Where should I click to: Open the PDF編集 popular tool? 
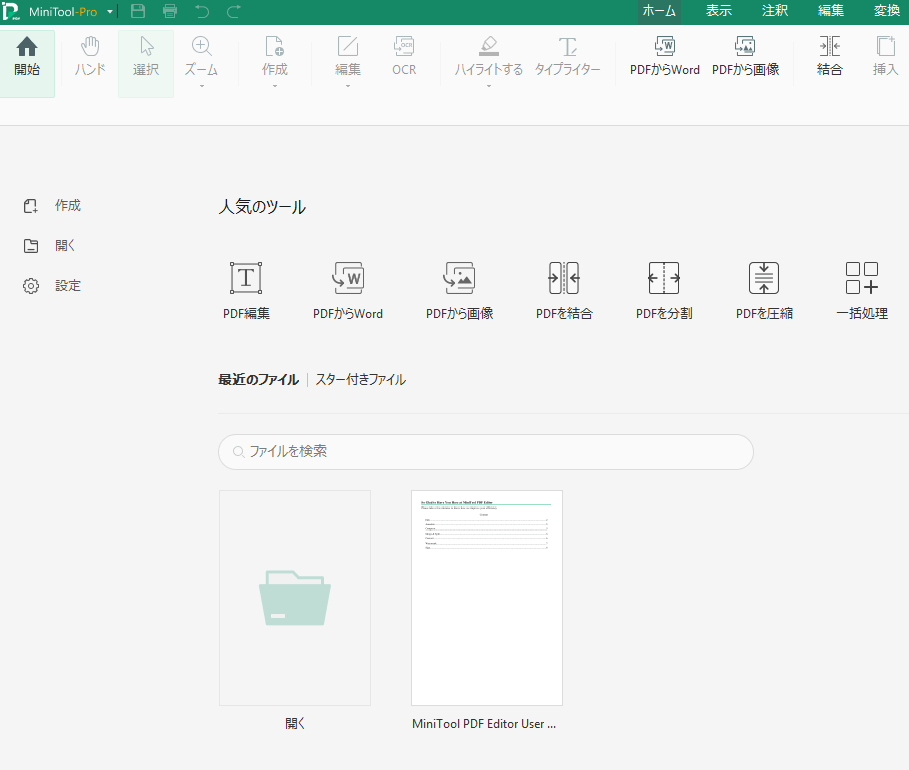coord(246,291)
